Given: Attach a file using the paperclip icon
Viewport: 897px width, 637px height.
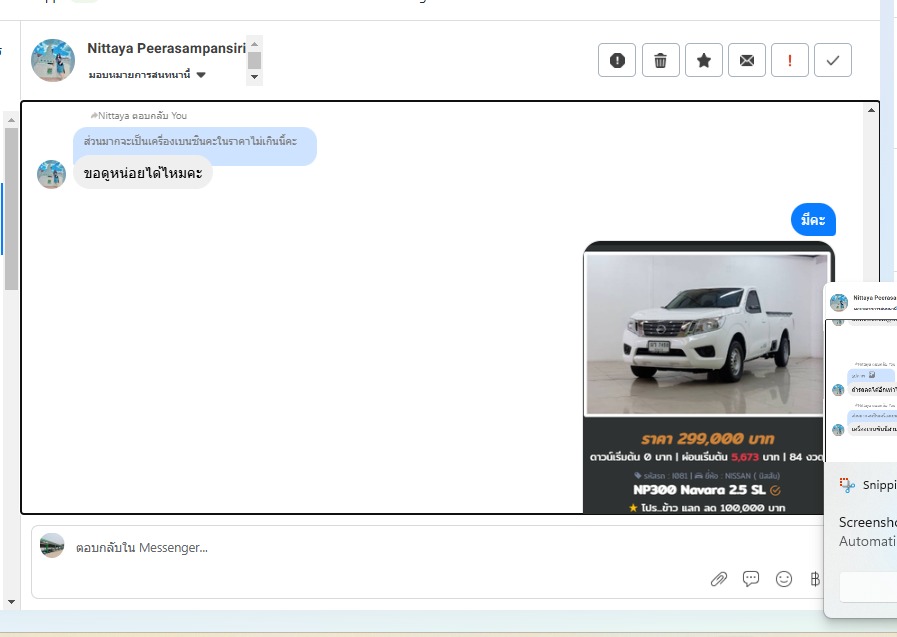Looking at the screenshot, I should tap(718, 579).
